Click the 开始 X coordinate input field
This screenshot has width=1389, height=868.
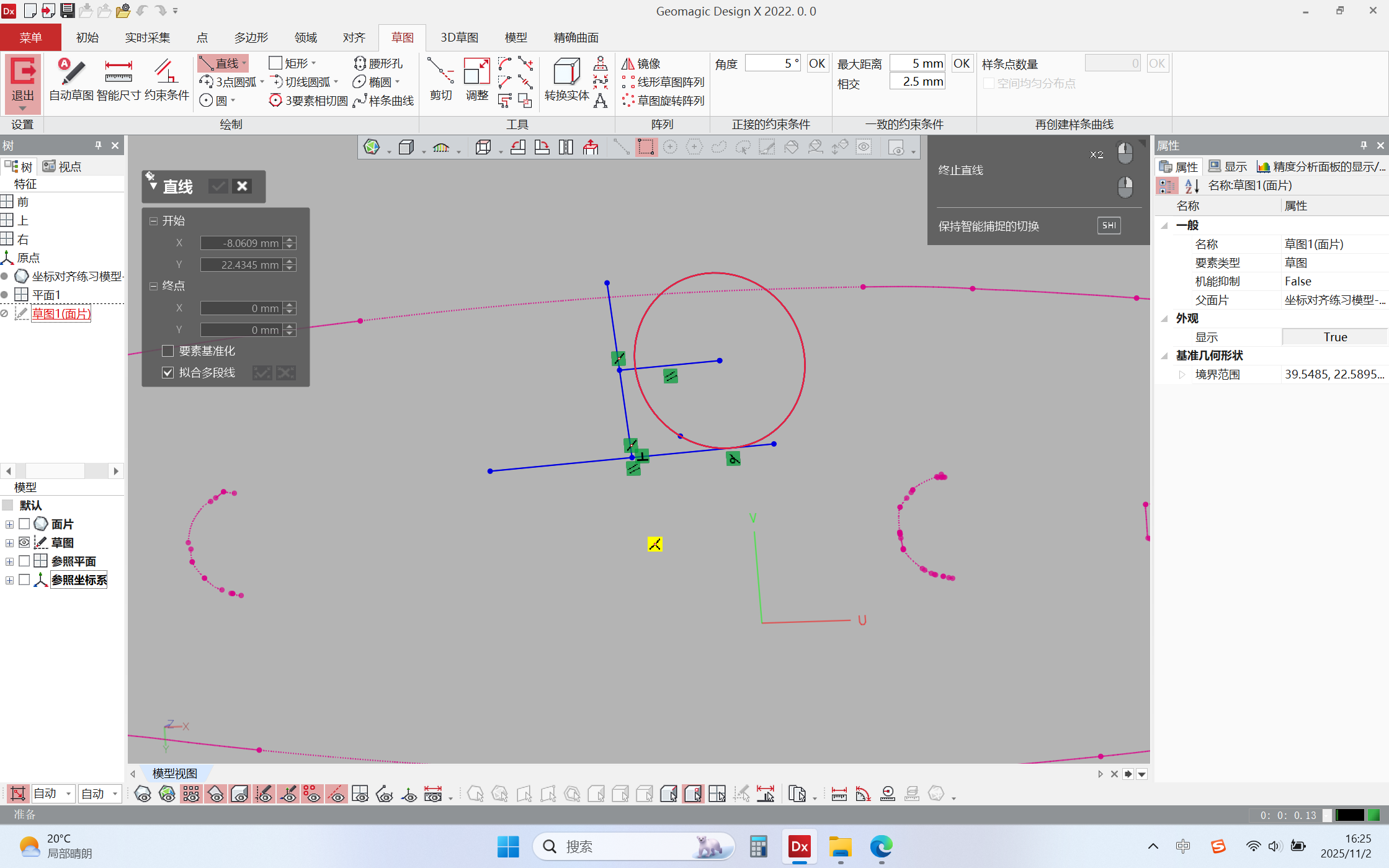[241, 243]
